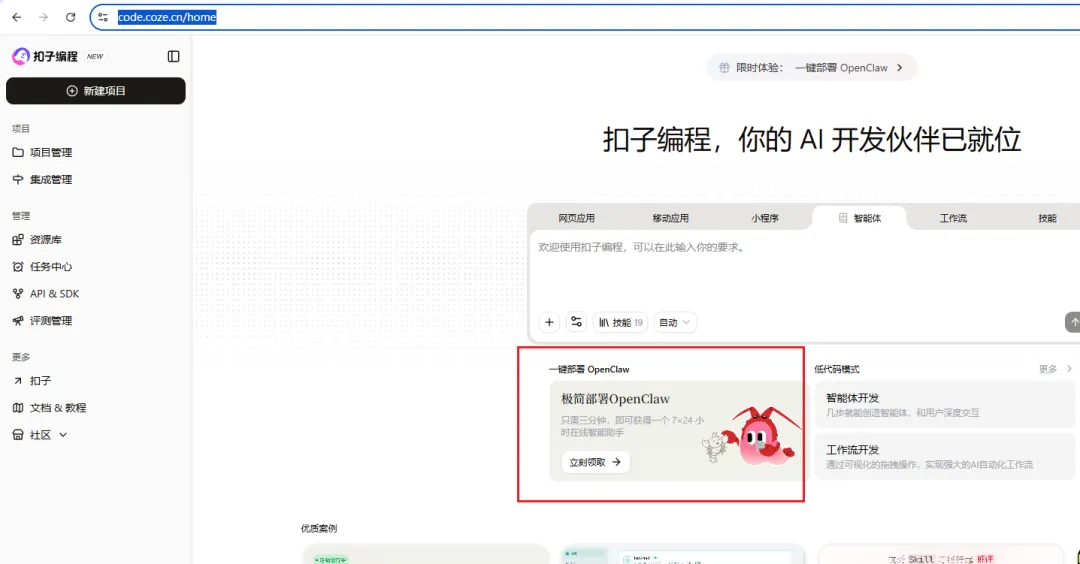Click the 扣子编程 logo
Viewport: 1080px width, 564px height.
coord(45,56)
